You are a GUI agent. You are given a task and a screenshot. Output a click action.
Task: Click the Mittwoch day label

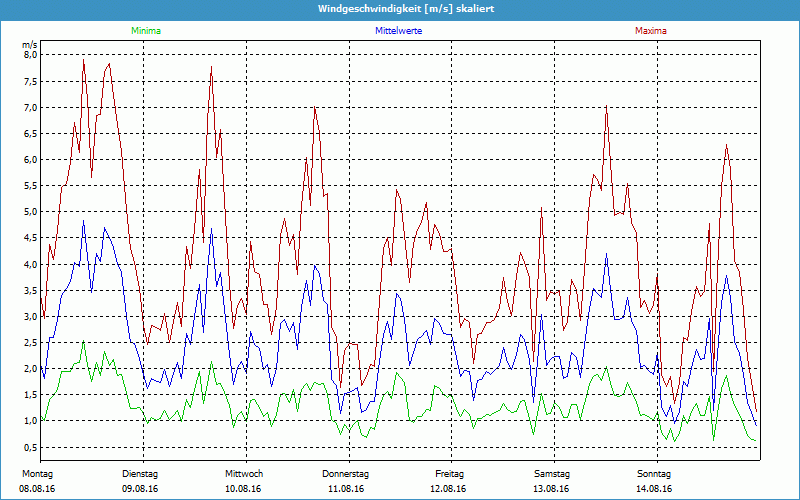point(244,474)
